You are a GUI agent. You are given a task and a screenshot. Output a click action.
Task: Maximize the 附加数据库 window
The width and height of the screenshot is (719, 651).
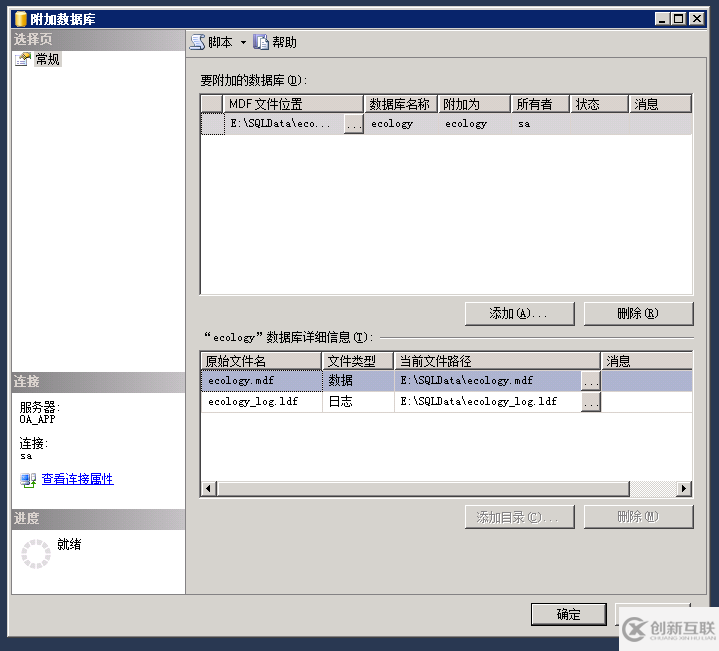679,19
